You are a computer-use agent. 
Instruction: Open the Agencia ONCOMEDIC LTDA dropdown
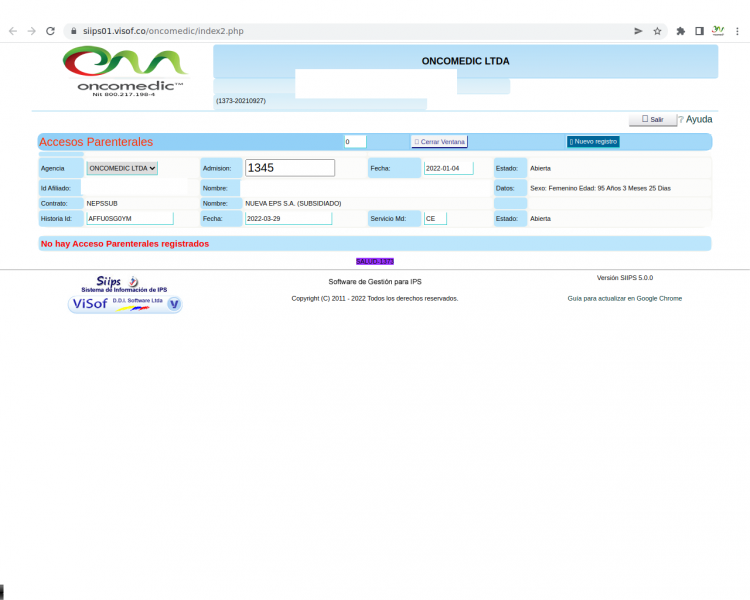122,168
